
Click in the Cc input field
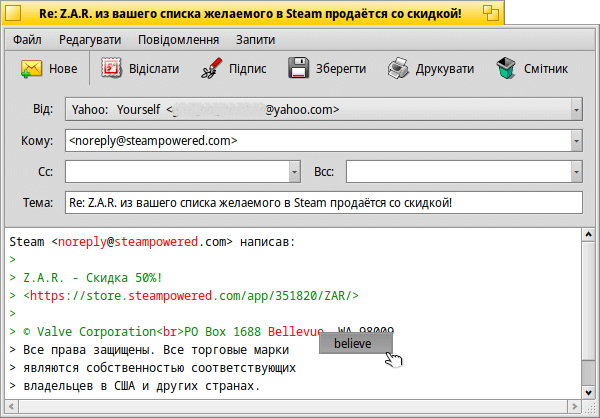(x=177, y=172)
